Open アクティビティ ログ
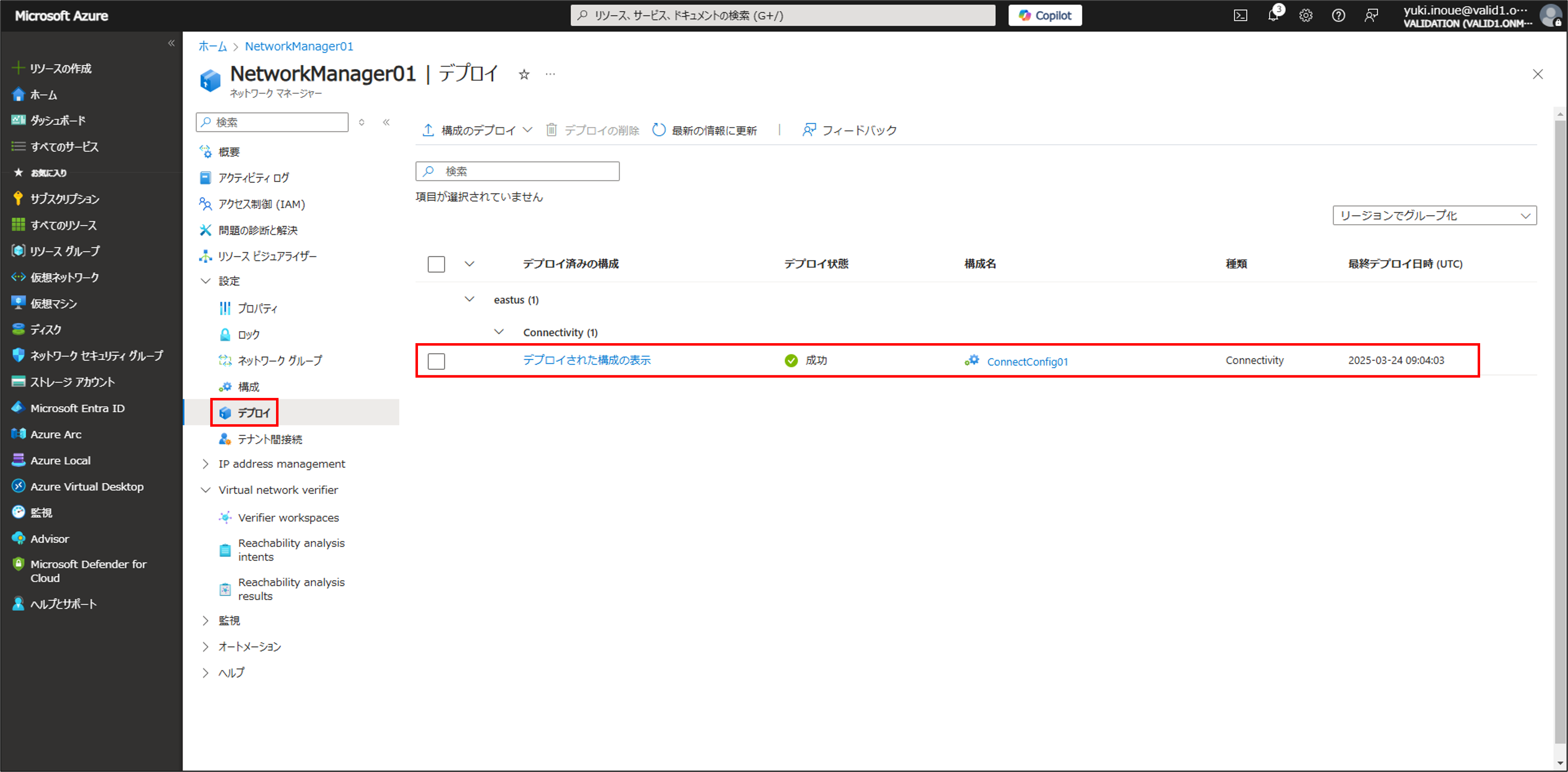 click(244, 178)
